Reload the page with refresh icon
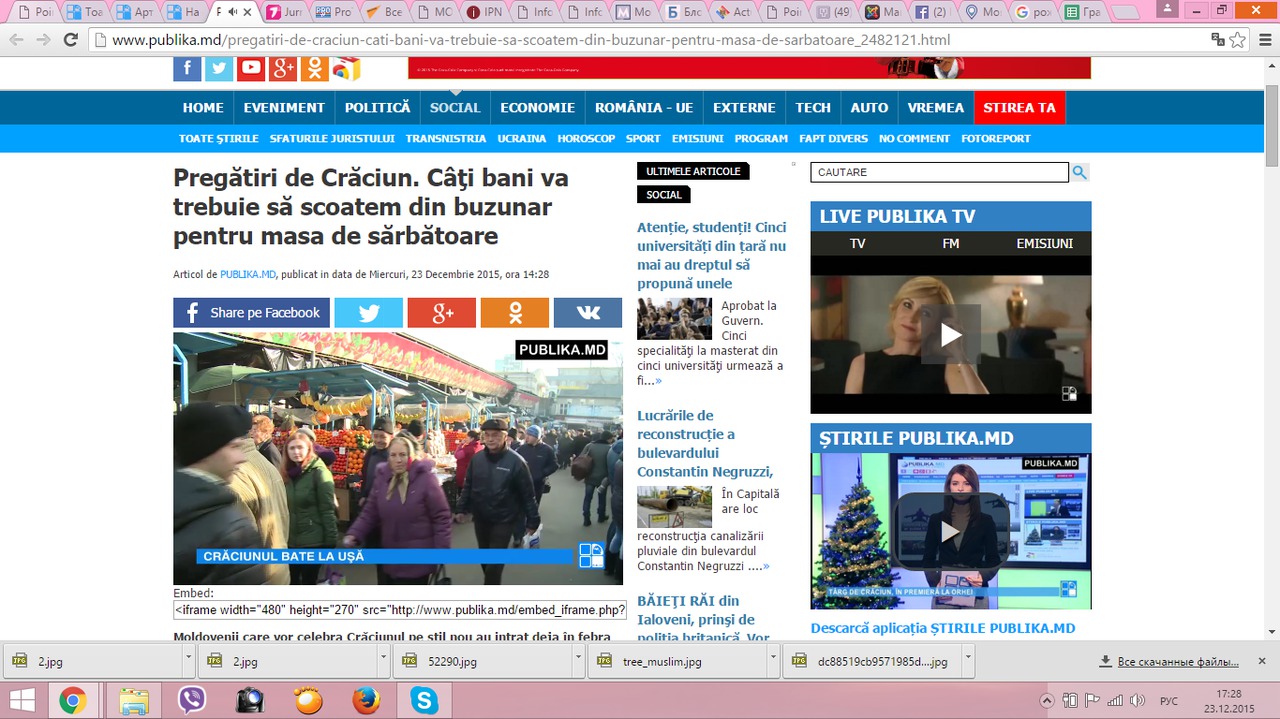Screen dimensions: 1280x719 tap(70, 40)
